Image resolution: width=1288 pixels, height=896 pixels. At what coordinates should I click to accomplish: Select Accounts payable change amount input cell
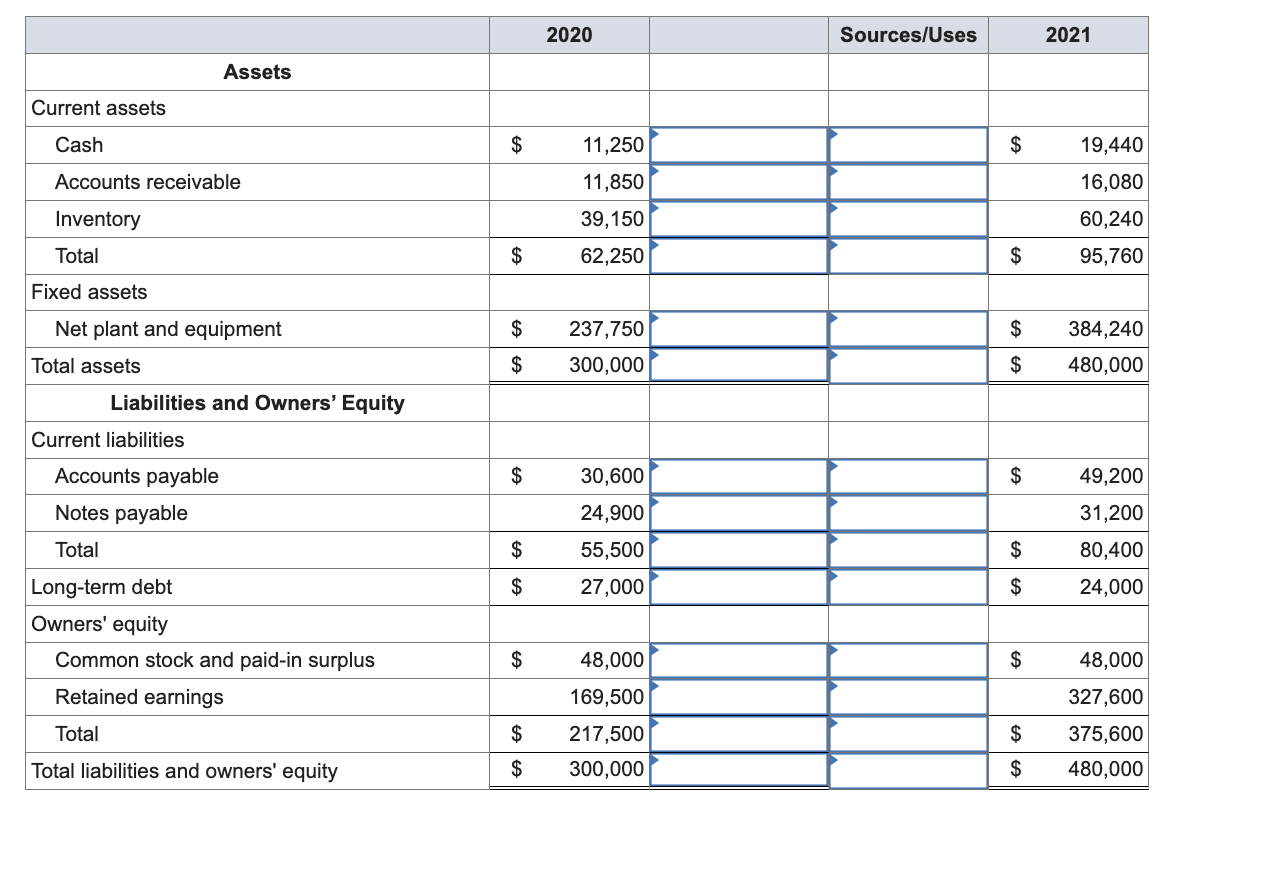coord(739,476)
